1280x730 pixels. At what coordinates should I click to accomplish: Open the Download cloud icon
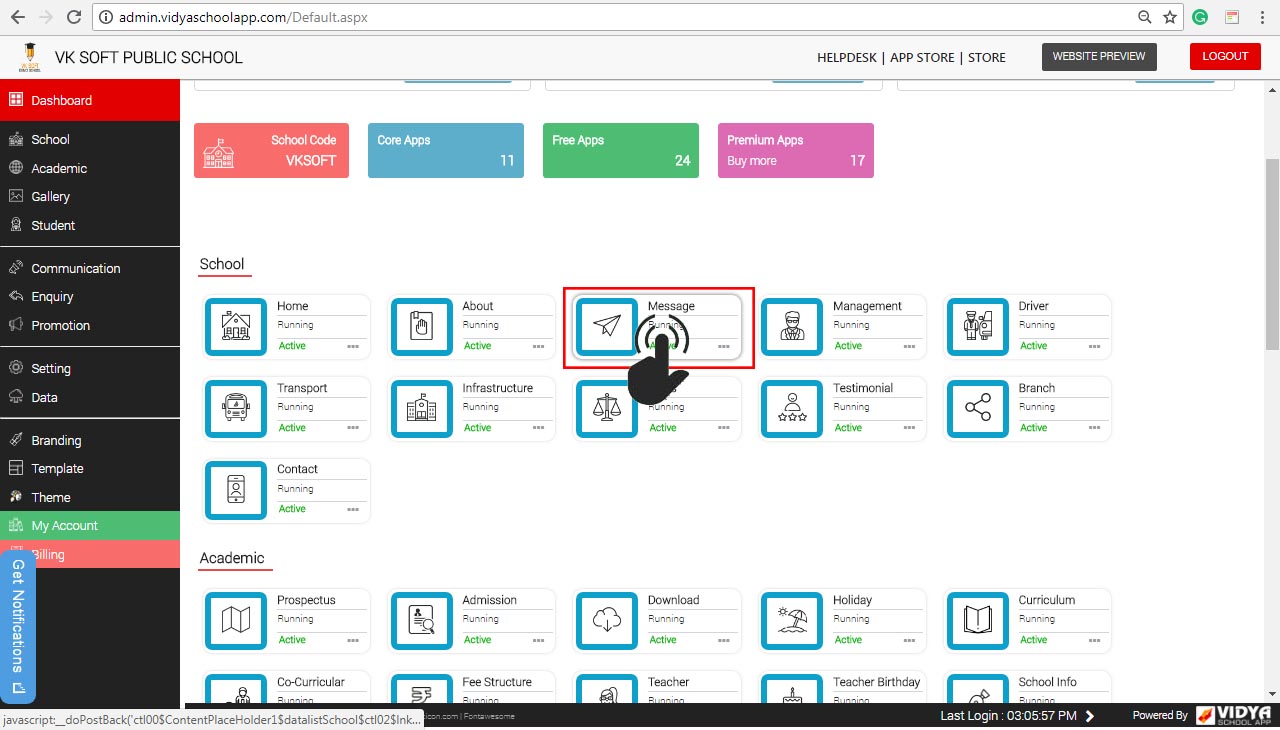[x=607, y=620]
